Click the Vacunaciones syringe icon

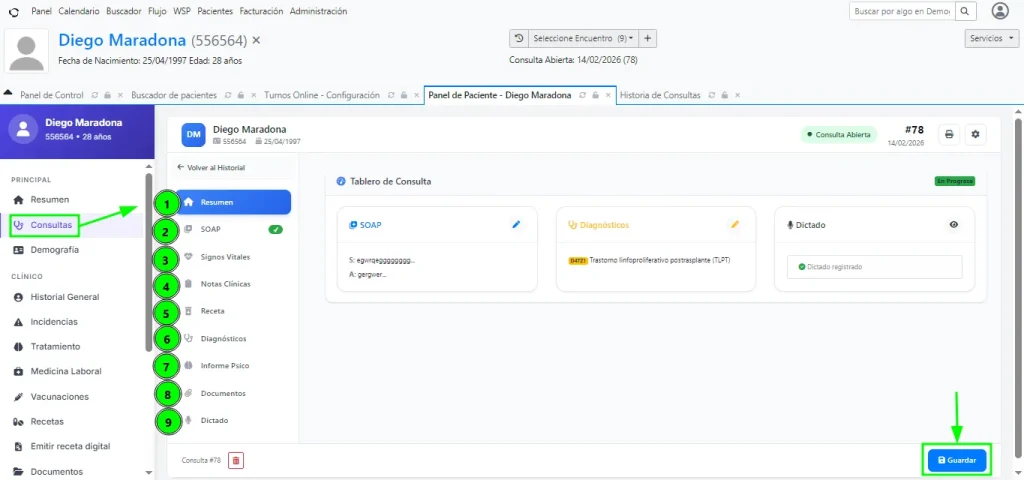pos(18,396)
